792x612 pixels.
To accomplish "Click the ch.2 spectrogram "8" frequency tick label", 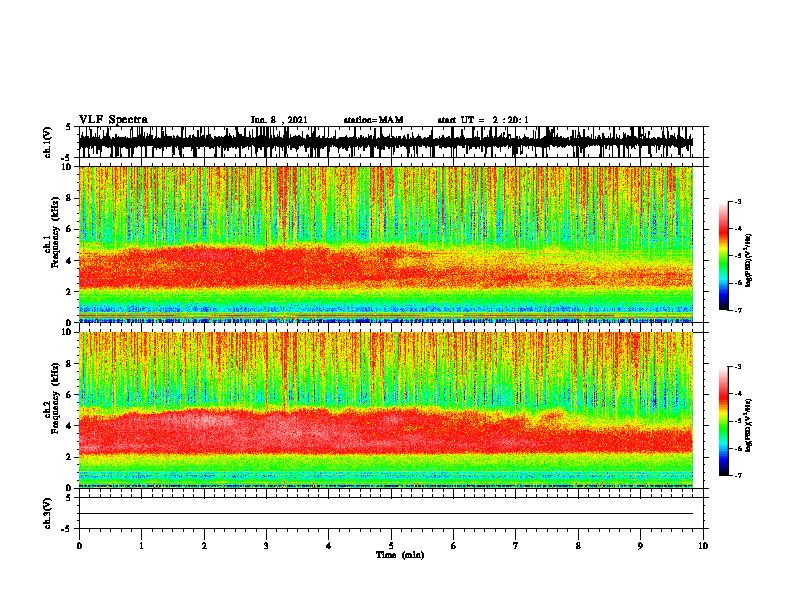I will [x=70, y=364].
